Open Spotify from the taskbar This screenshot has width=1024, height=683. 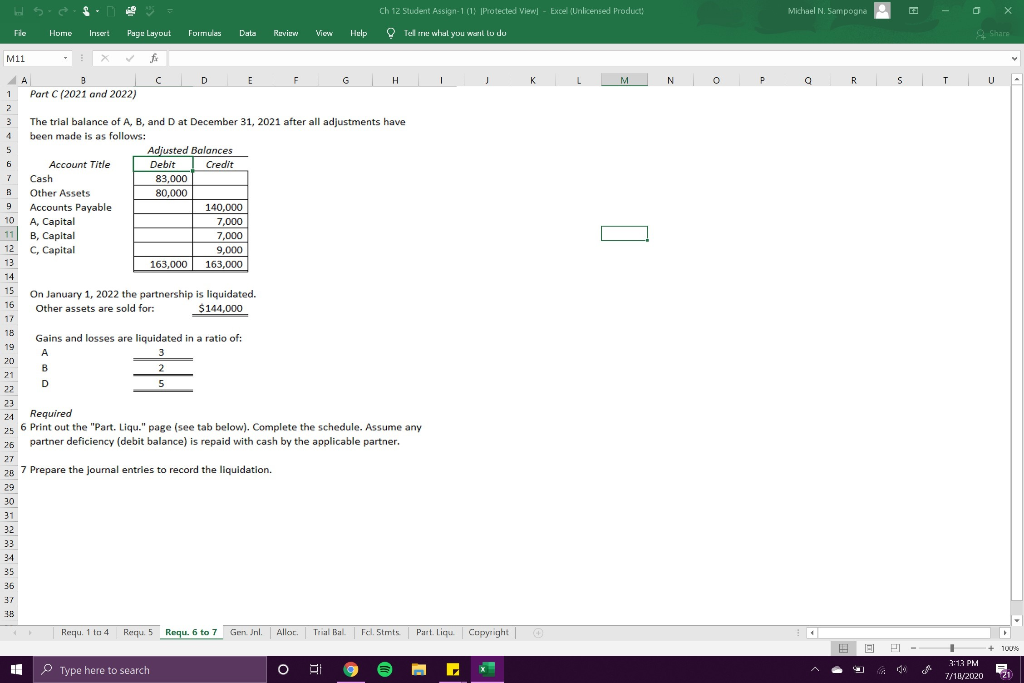coord(385,669)
